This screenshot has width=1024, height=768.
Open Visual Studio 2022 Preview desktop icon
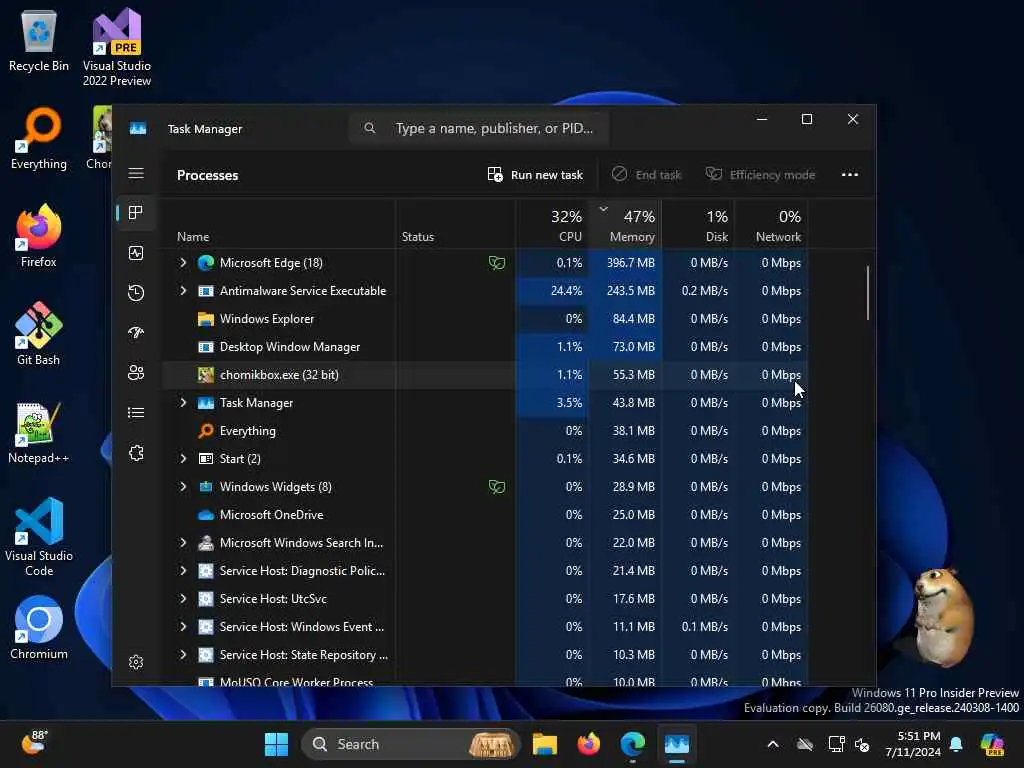pyautogui.click(x=117, y=48)
